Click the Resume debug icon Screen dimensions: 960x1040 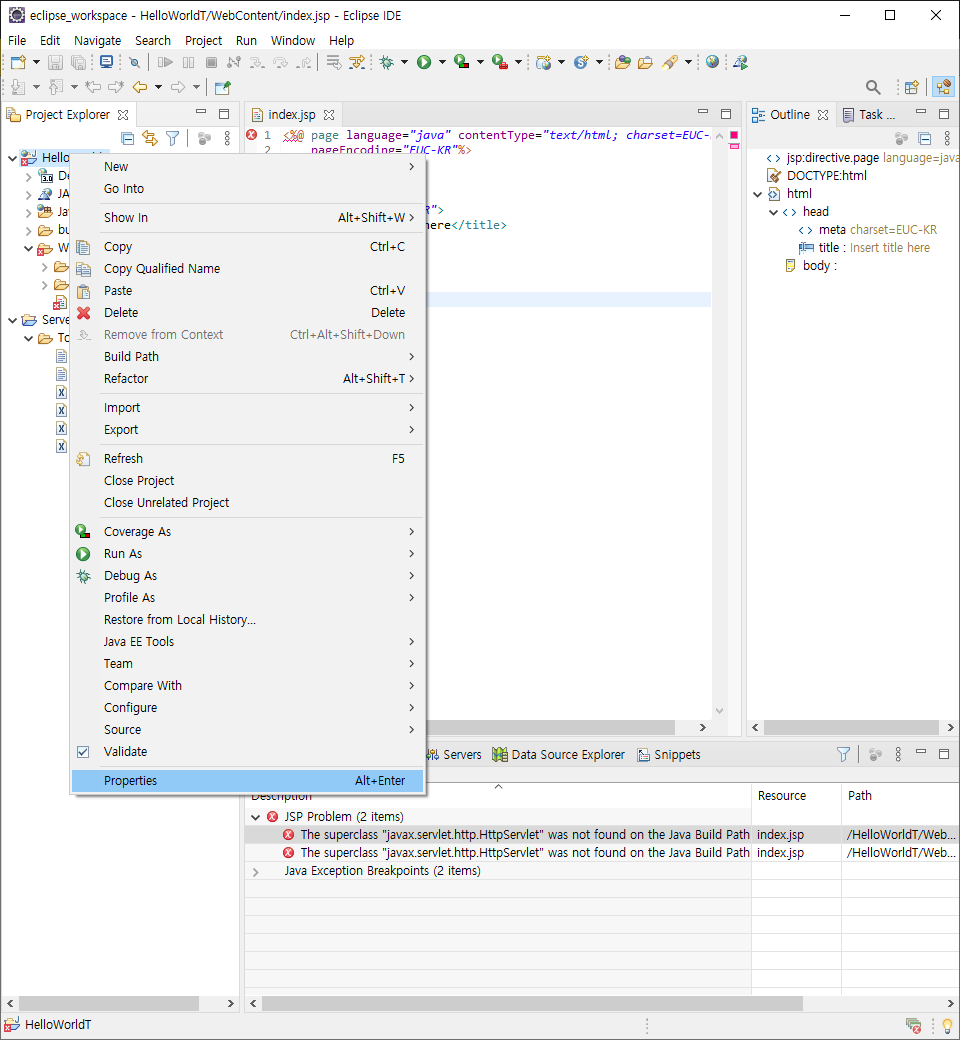point(165,62)
